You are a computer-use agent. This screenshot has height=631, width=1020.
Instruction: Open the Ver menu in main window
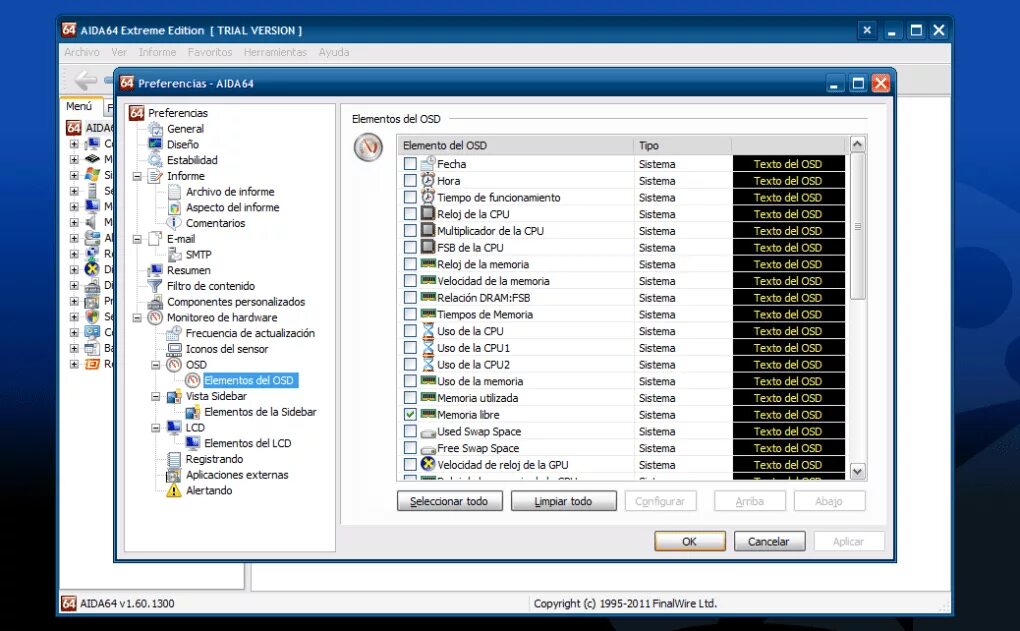119,52
